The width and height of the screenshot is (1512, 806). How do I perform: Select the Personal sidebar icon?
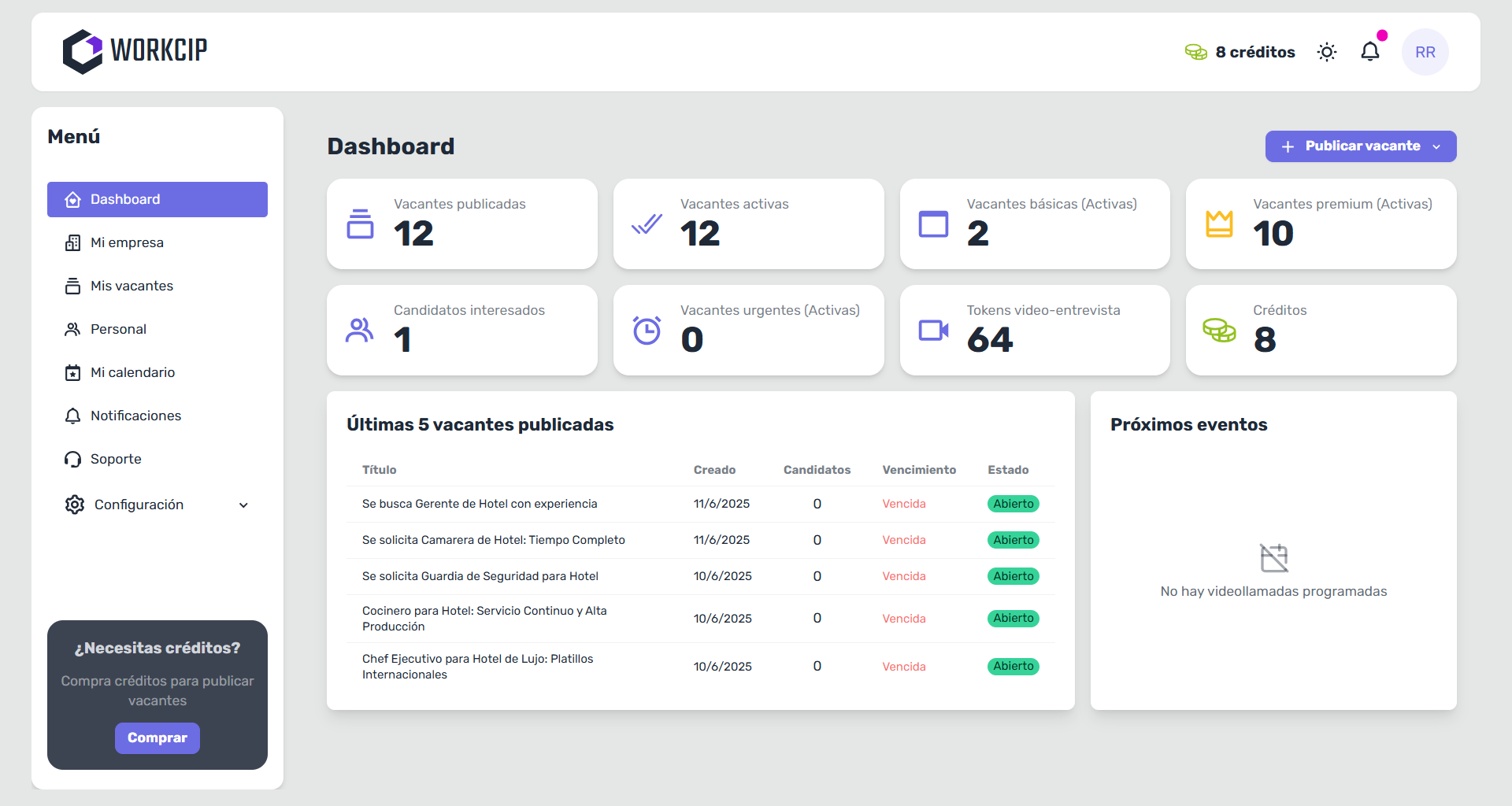(x=72, y=329)
